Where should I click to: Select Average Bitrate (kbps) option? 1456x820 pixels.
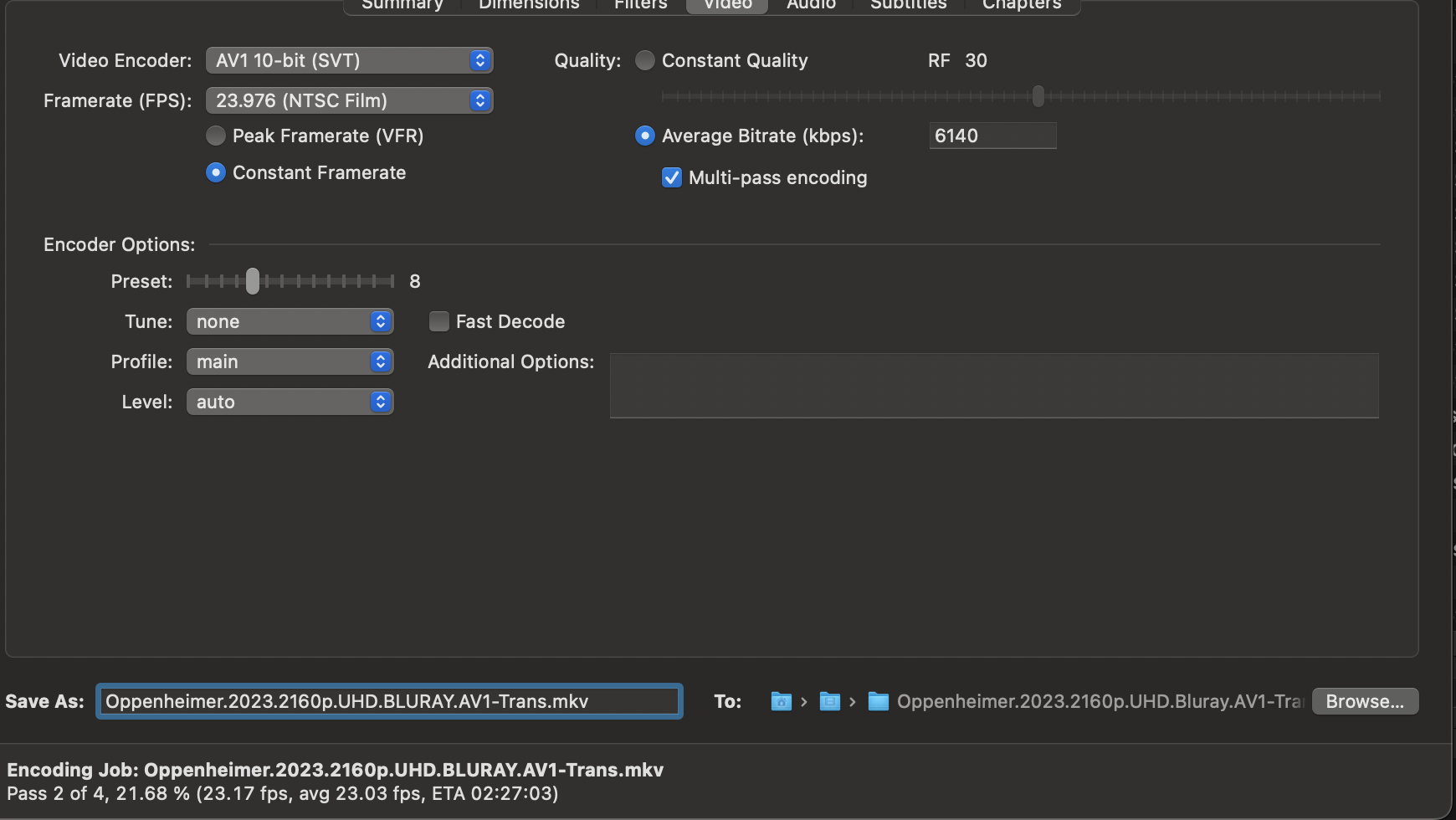click(x=644, y=136)
